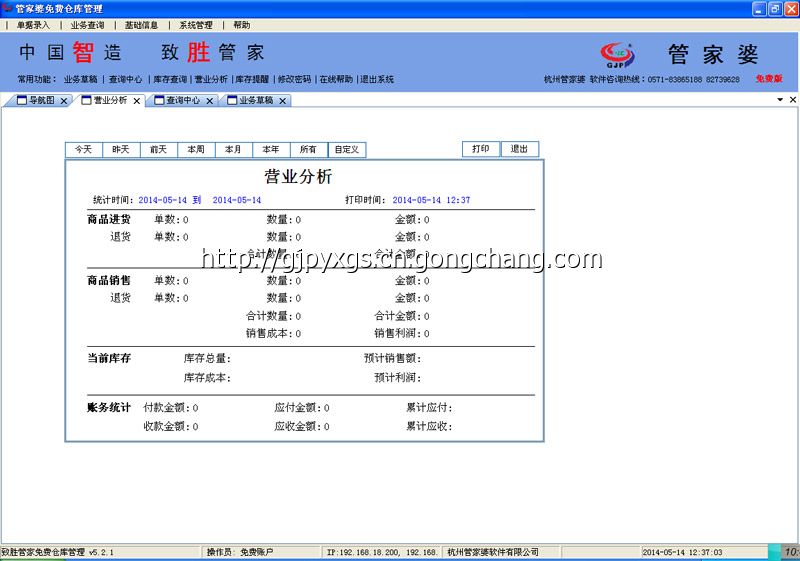
Task: Close the 营业分析 tab
Action: click(x=137, y=101)
